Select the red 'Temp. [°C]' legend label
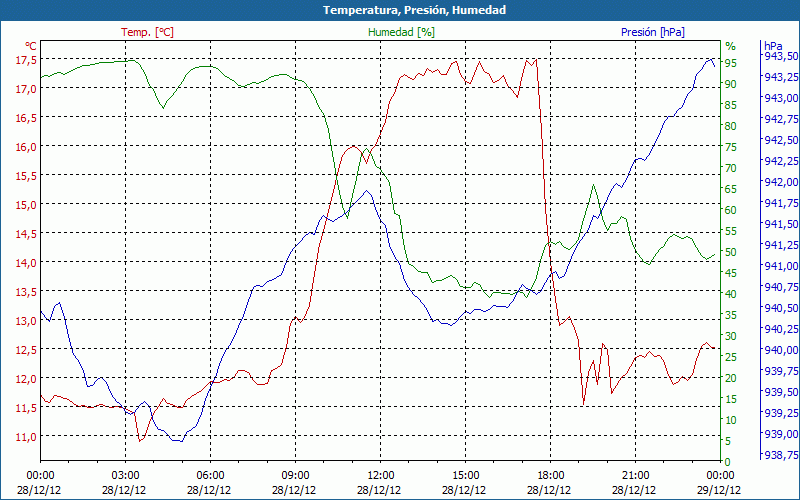Image resolution: width=800 pixels, height=500 pixels. pos(147,32)
